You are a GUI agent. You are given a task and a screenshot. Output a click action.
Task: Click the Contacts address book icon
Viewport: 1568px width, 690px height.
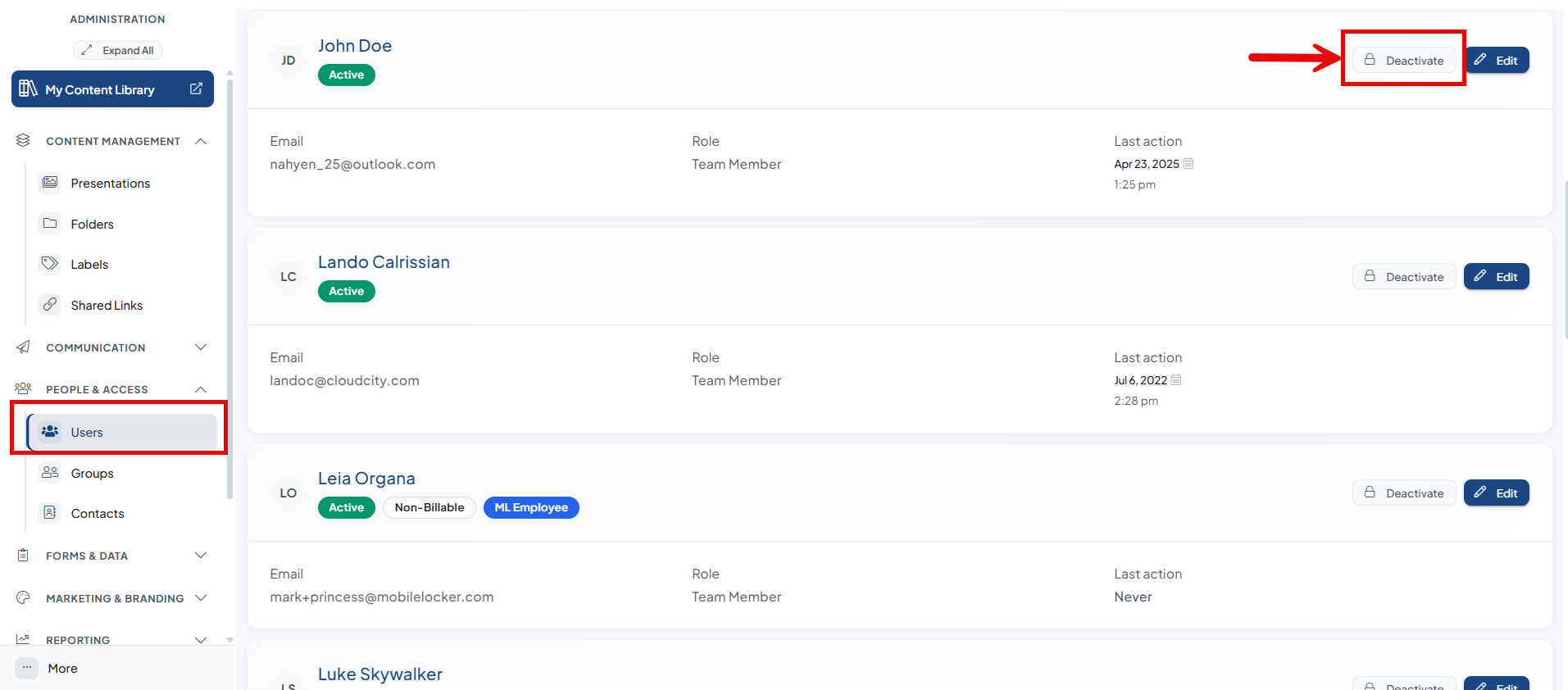50,513
